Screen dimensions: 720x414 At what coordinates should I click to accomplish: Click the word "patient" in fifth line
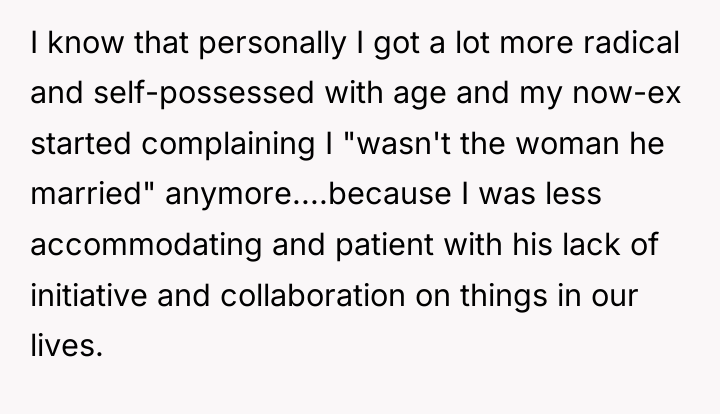tap(385, 245)
